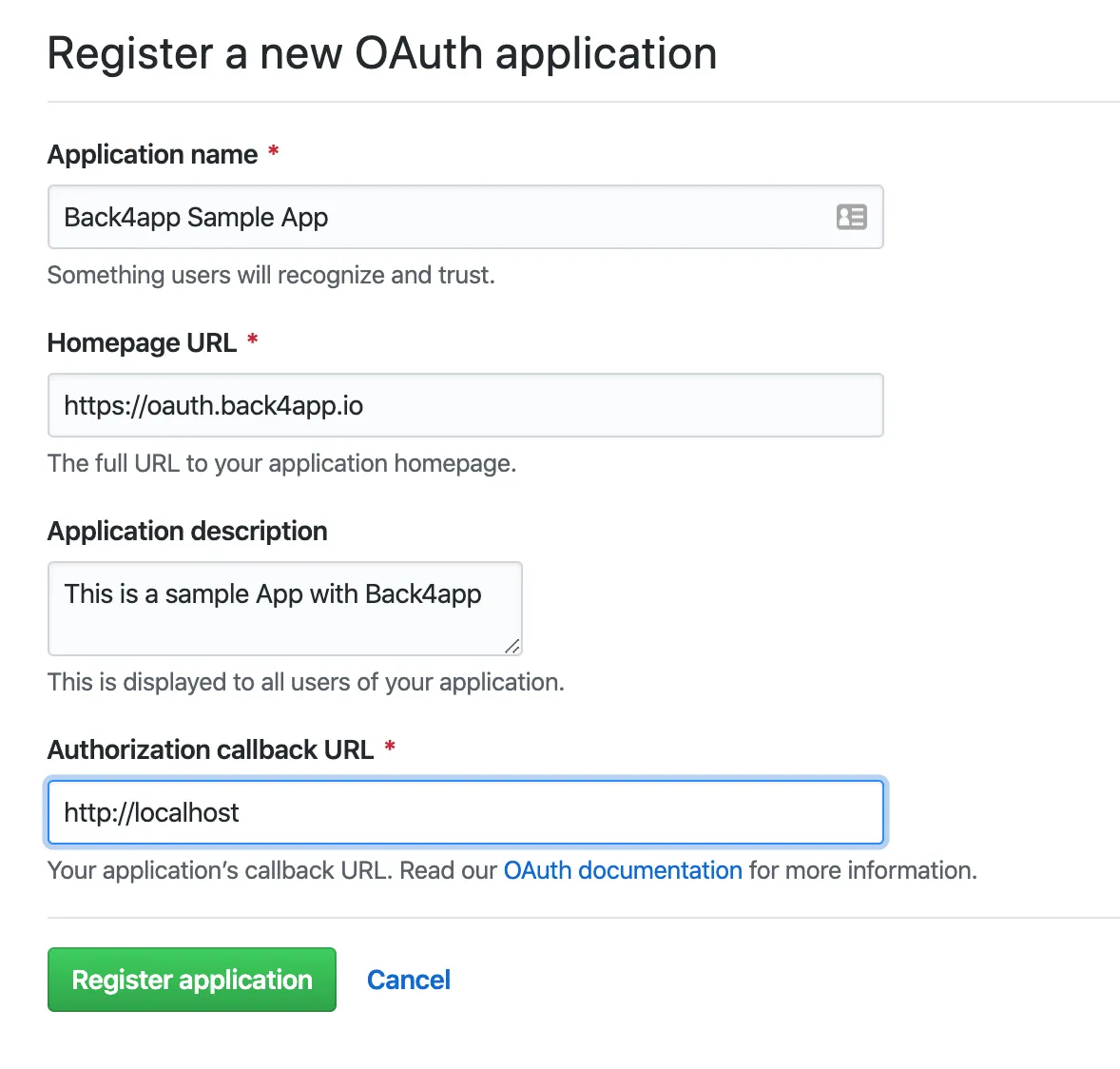Focus the Homepage URL input field
The width and height of the screenshot is (1120, 1069).
coord(466,405)
